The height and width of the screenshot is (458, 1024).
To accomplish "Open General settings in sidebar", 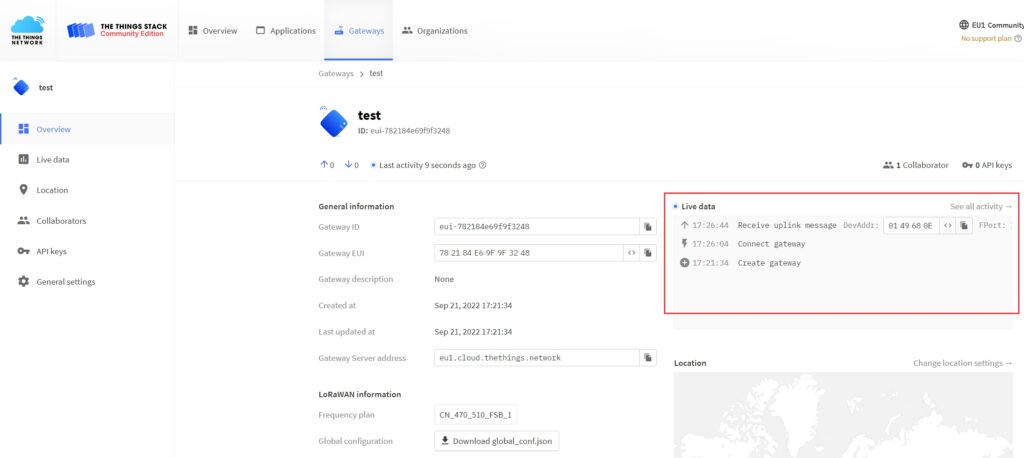I will tap(65, 282).
